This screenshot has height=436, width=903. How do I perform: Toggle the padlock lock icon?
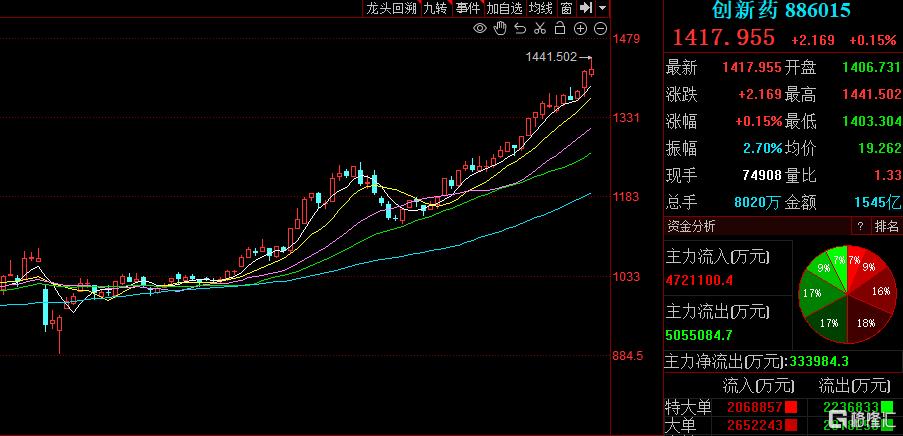click(x=559, y=28)
